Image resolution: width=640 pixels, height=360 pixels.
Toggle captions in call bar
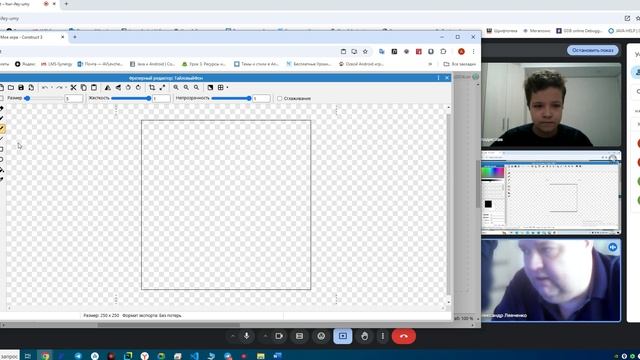point(300,336)
